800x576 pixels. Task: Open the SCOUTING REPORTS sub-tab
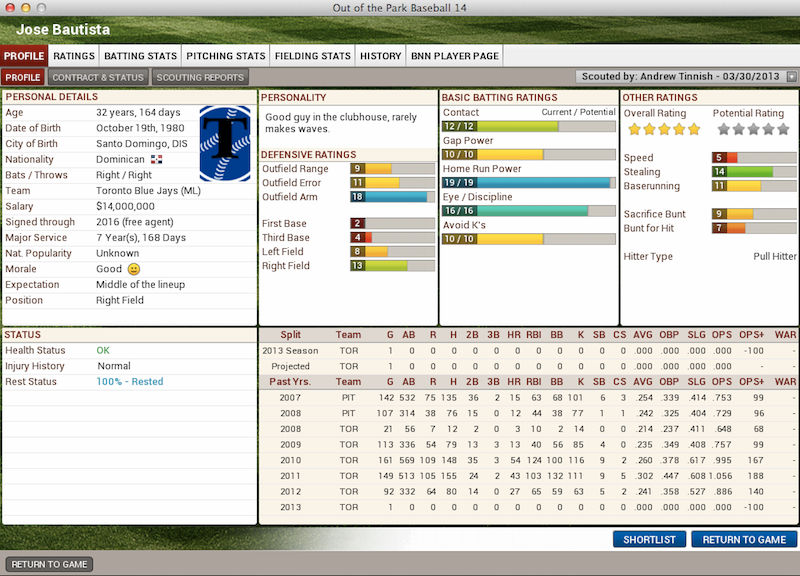[x=200, y=77]
